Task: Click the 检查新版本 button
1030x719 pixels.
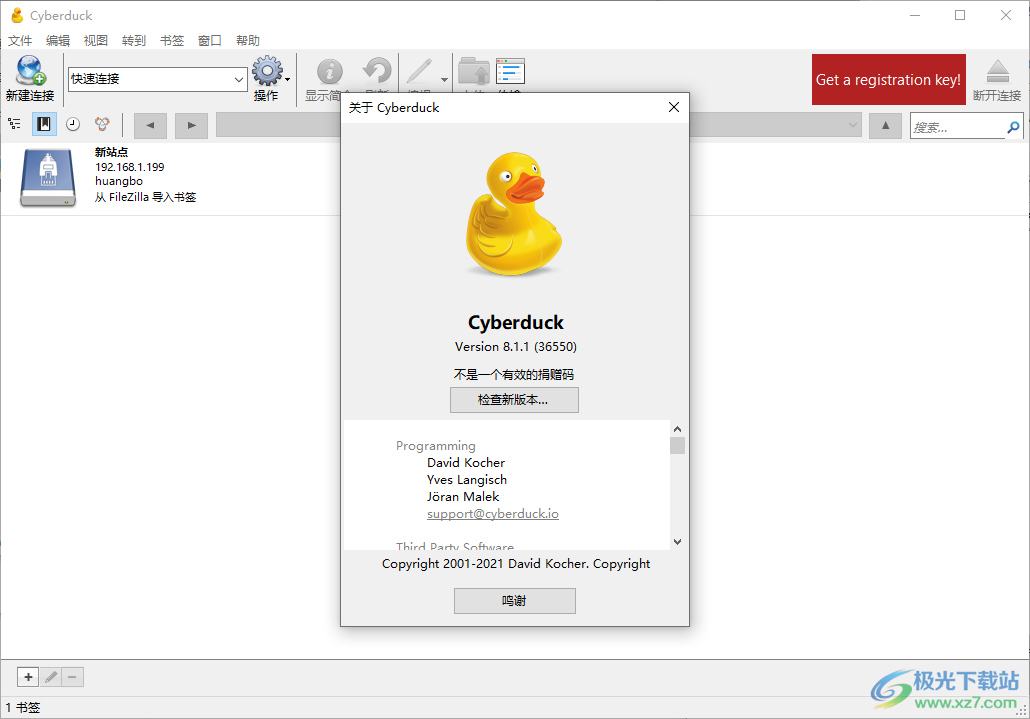Action: 514,400
